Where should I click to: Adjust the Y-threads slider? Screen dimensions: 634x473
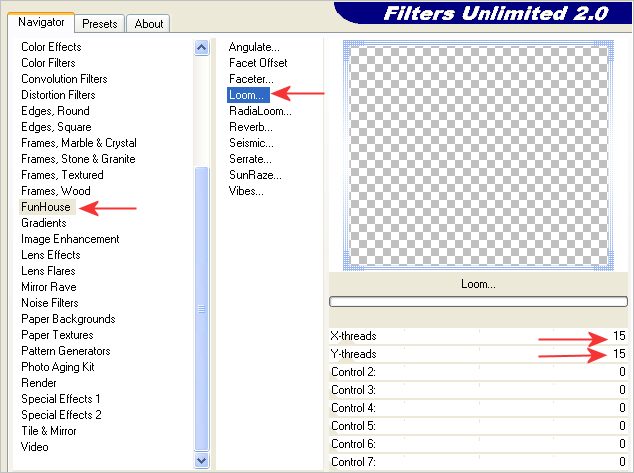[478, 354]
